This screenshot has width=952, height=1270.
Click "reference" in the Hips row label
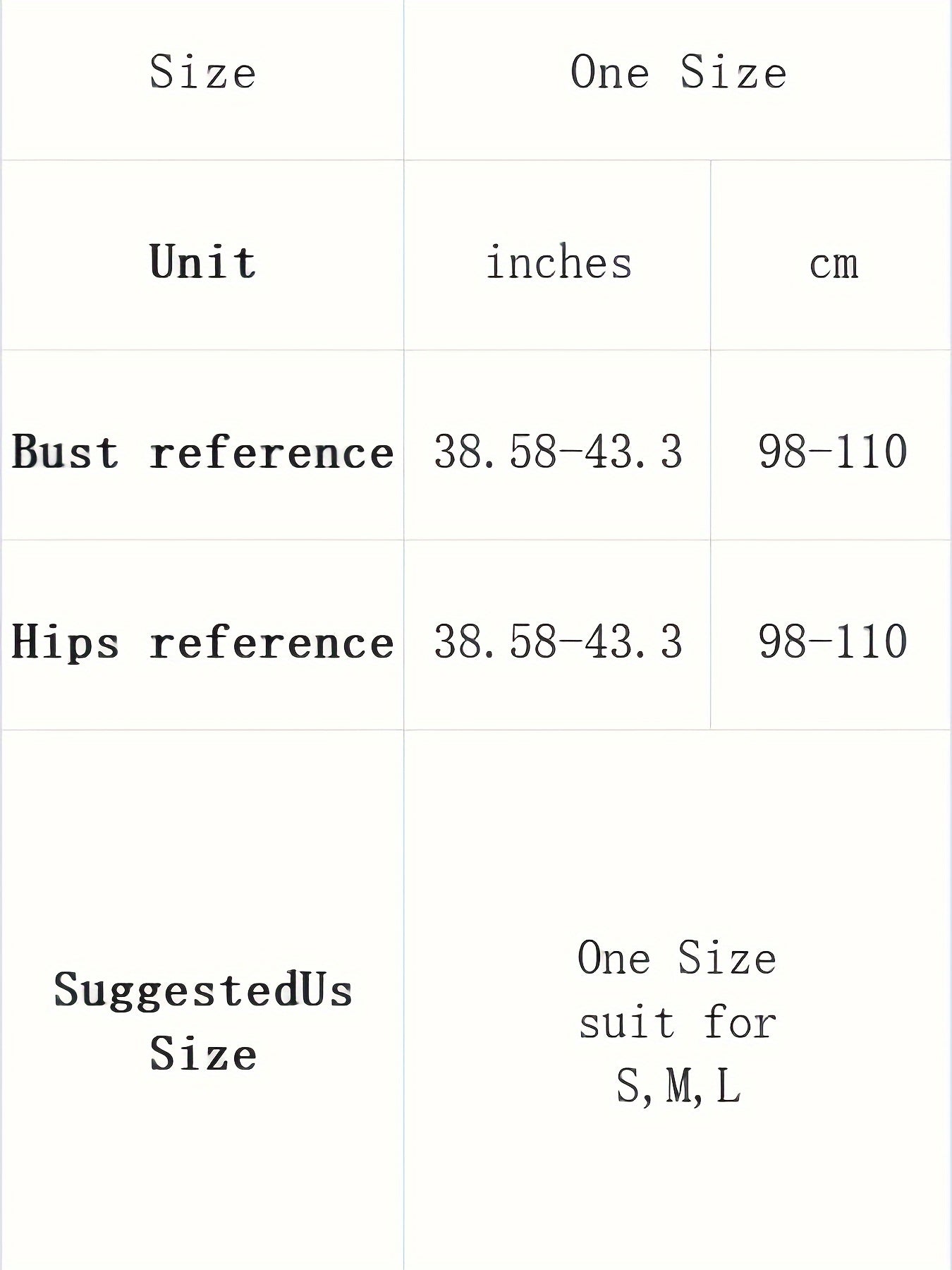point(271,643)
